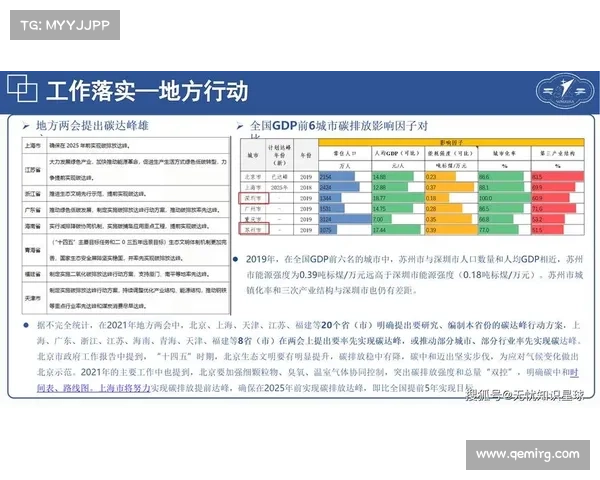This screenshot has width=600, height=480.
Task: Click the 城市 column header
Action: point(253,155)
